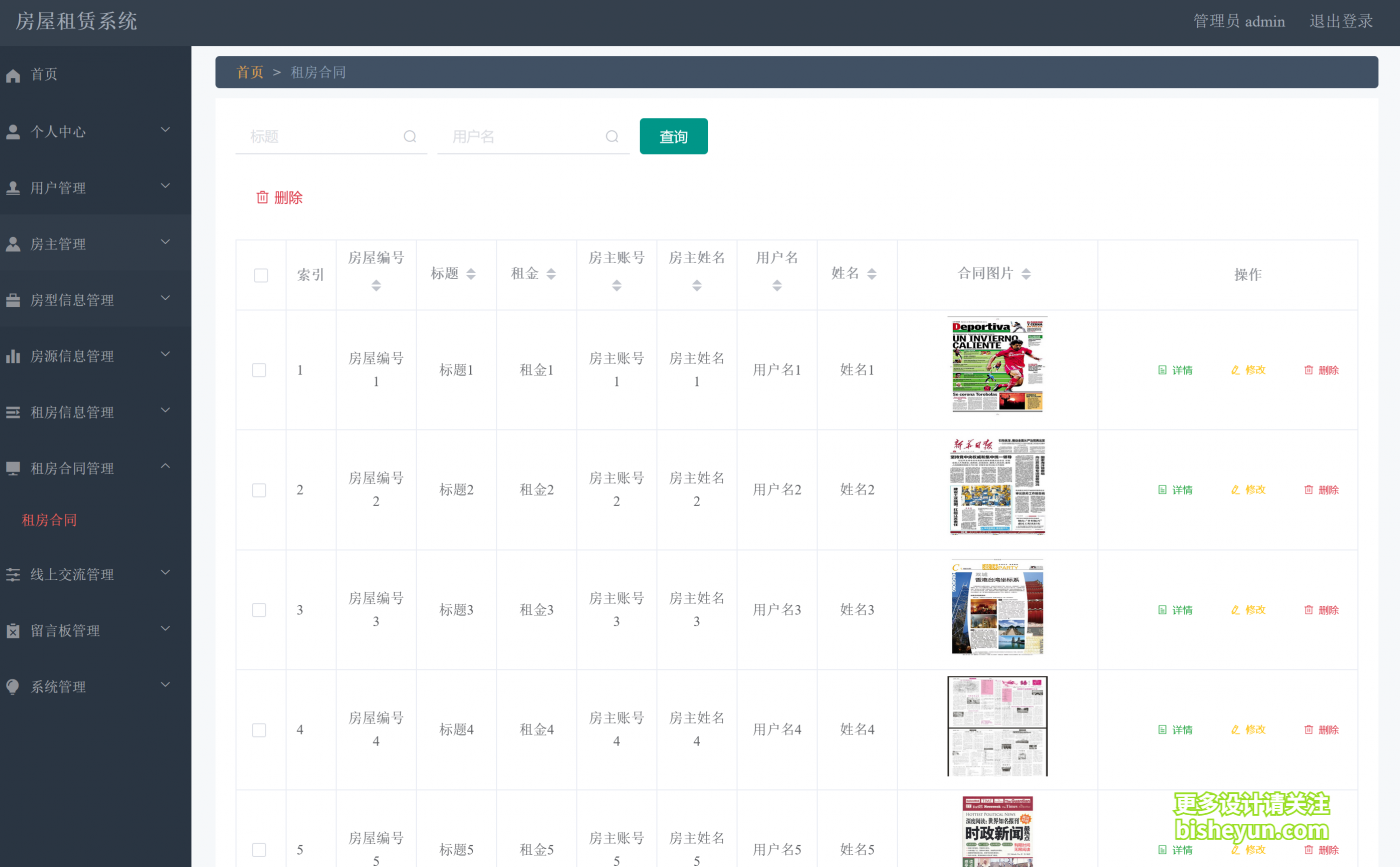Click the 房屋租赁系统 title
This screenshot has width=1400, height=867.
pos(77,21)
